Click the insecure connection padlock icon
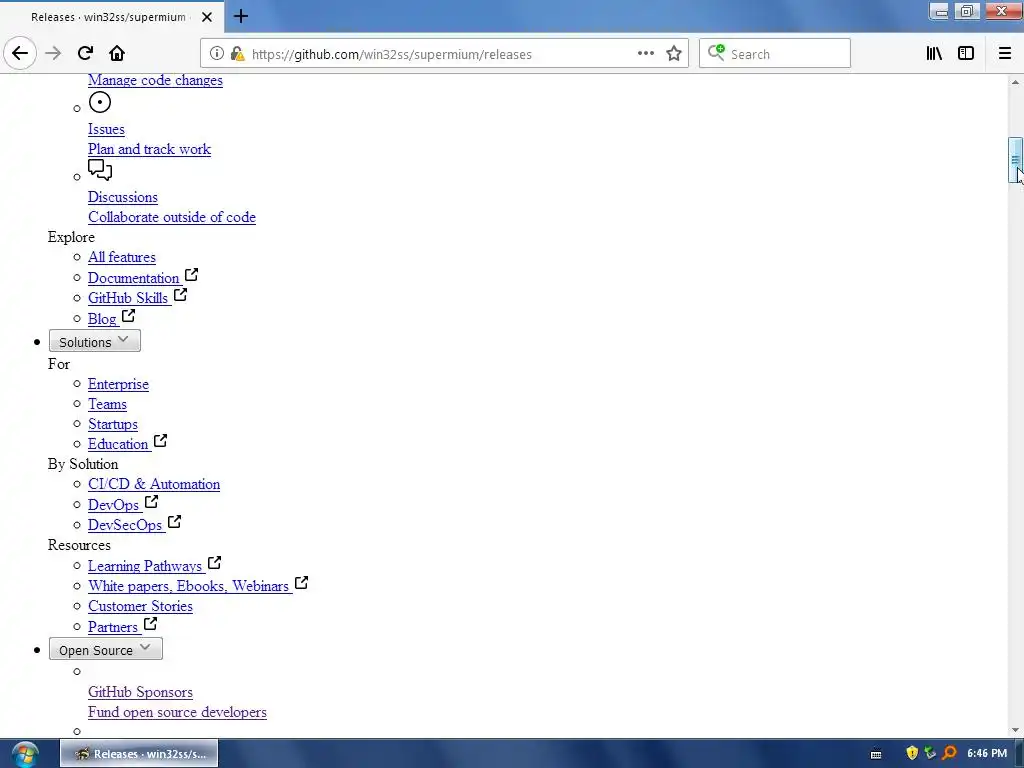 [x=237, y=54]
